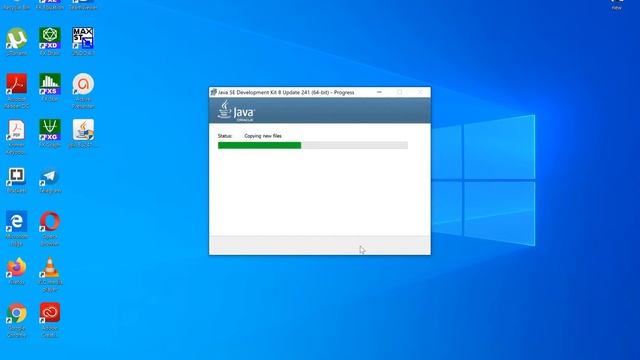
Task: Click the "Status:" label in installer
Action: (224, 136)
